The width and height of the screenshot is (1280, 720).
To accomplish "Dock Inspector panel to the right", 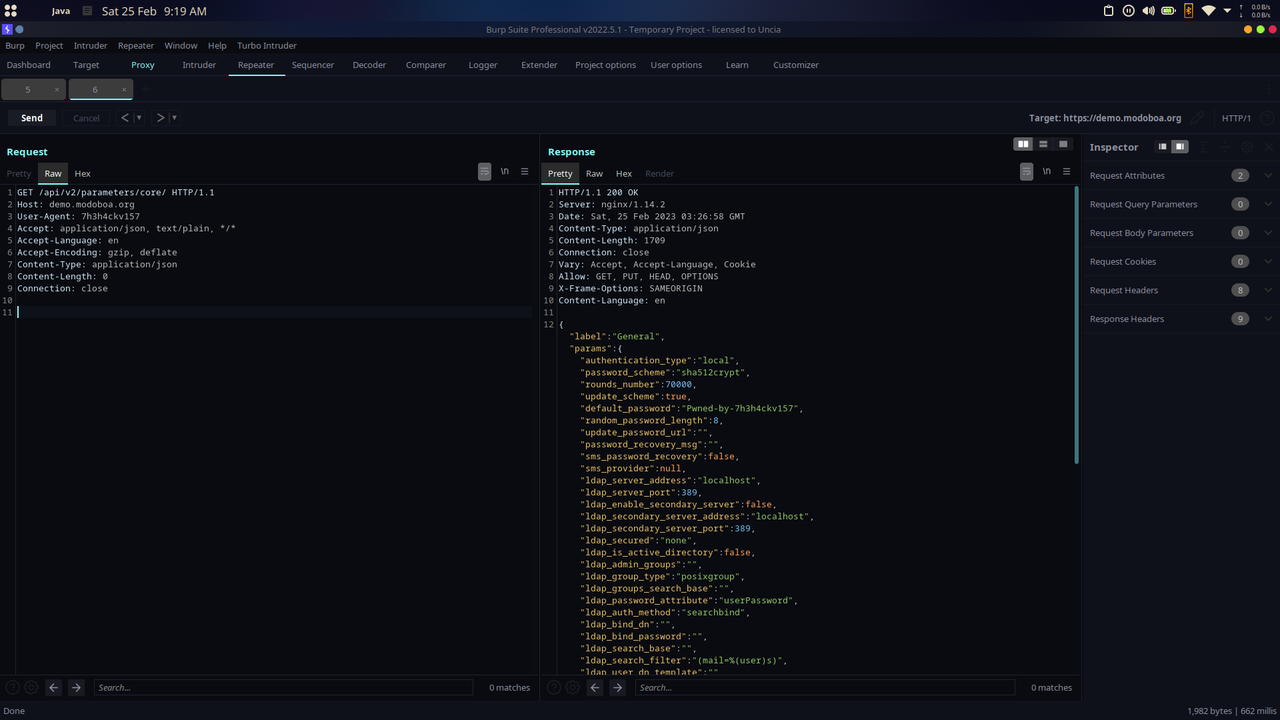I will point(1180,147).
